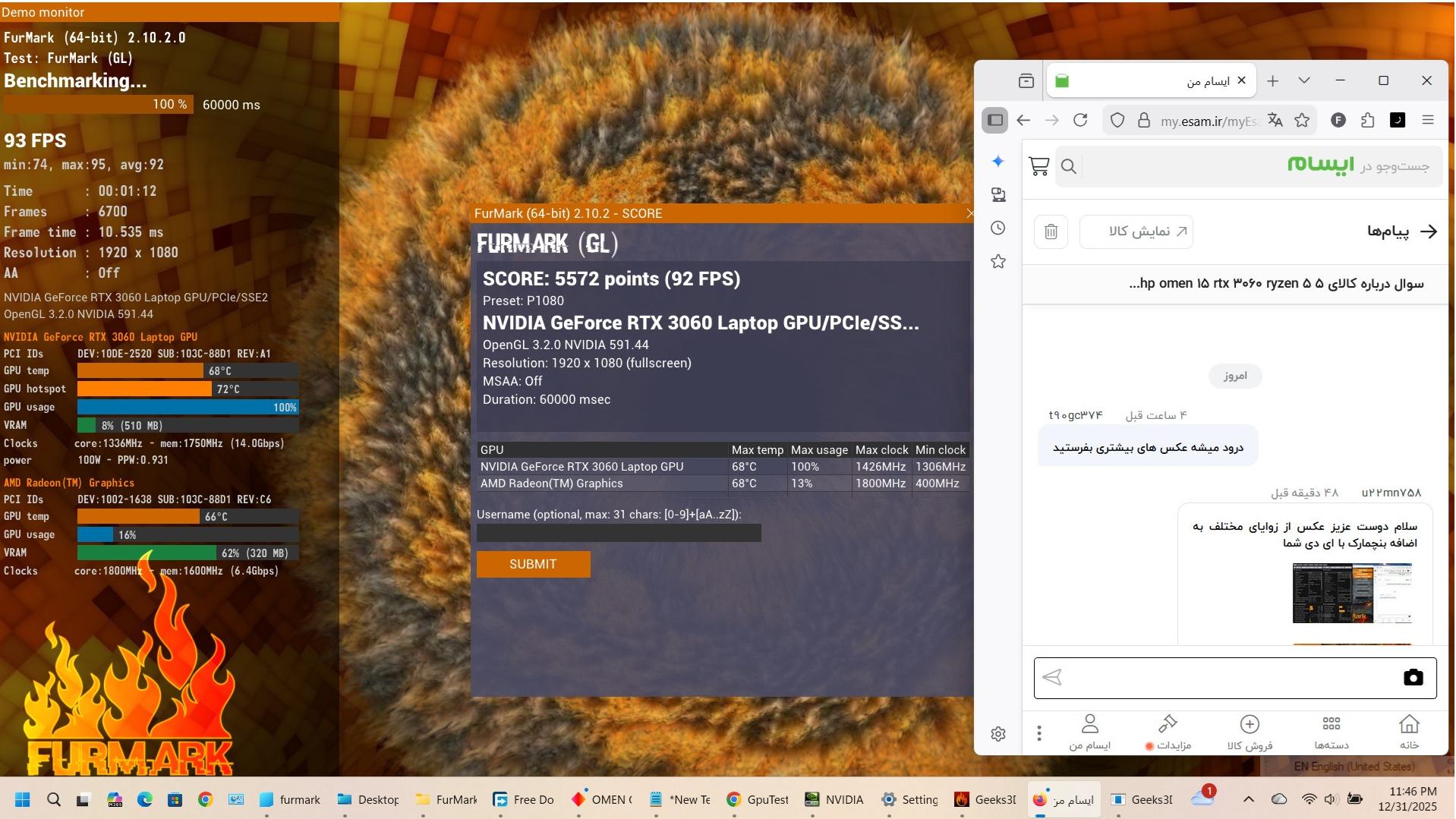
Task: Open the Auctions tab in bottom navigation
Action: (1168, 732)
